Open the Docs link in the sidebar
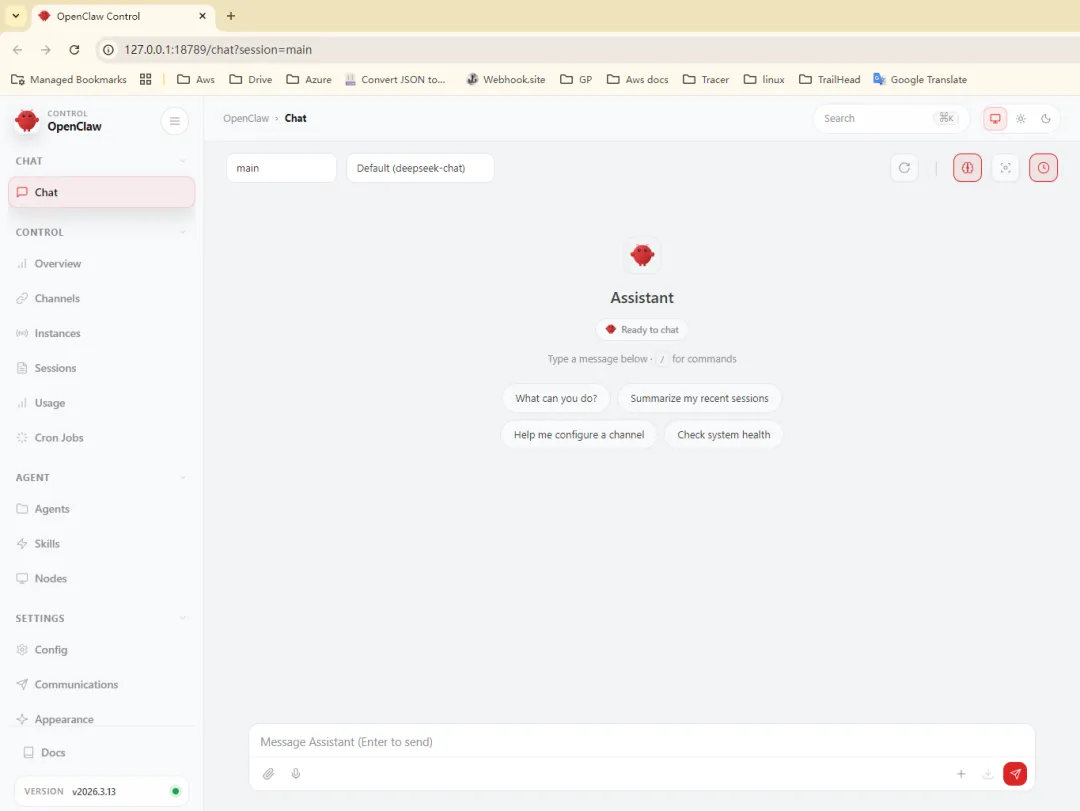Image resolution: width=1080 pixels, height=811 pixels. coord(101,752)
